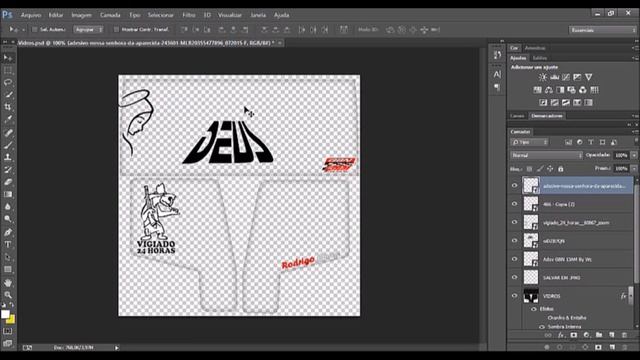640x360 pixels.
Task: Switch to the Canais tab
Action: click(517, 116)
